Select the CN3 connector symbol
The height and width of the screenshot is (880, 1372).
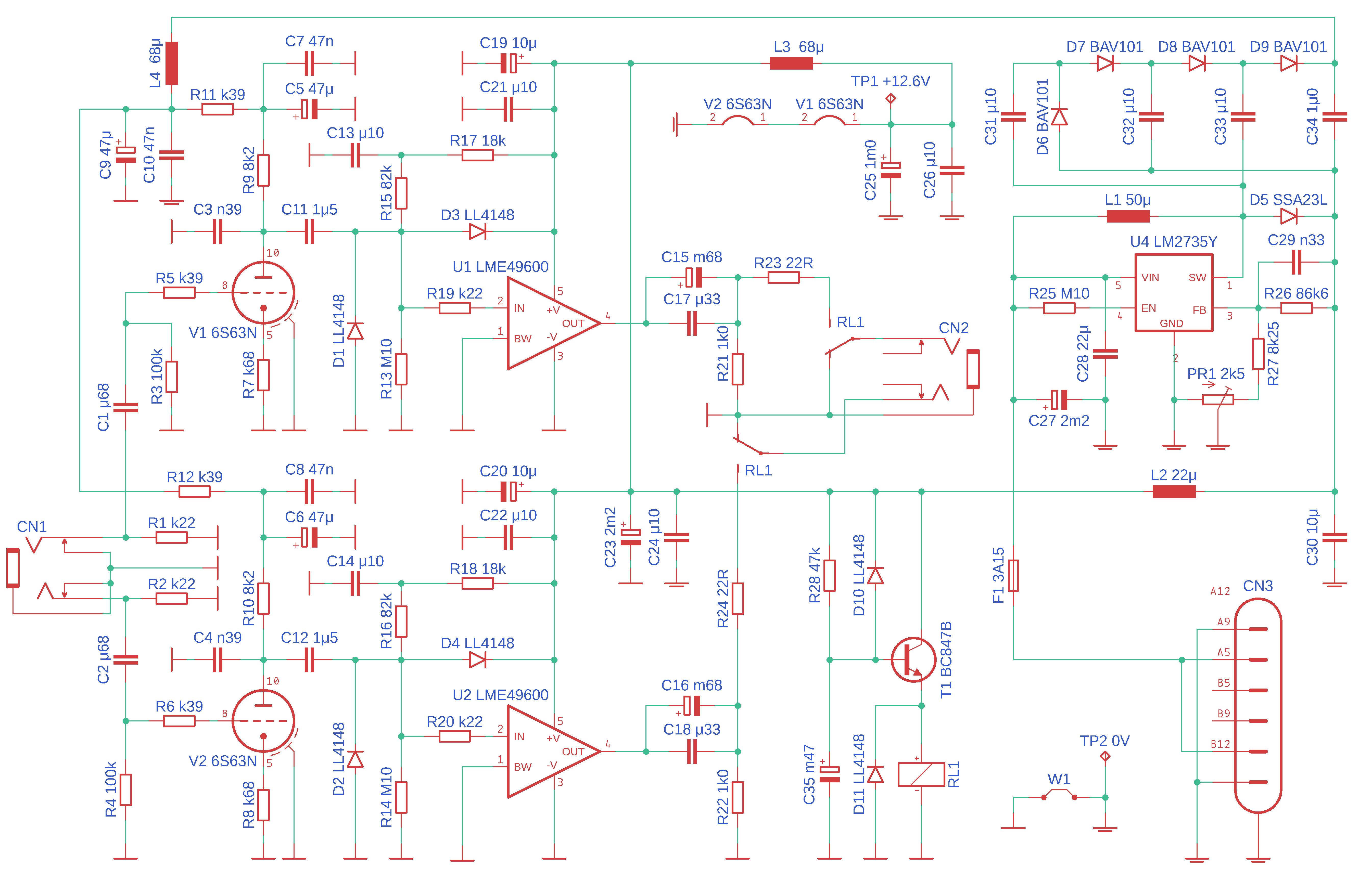click(x=1258, y=706)
